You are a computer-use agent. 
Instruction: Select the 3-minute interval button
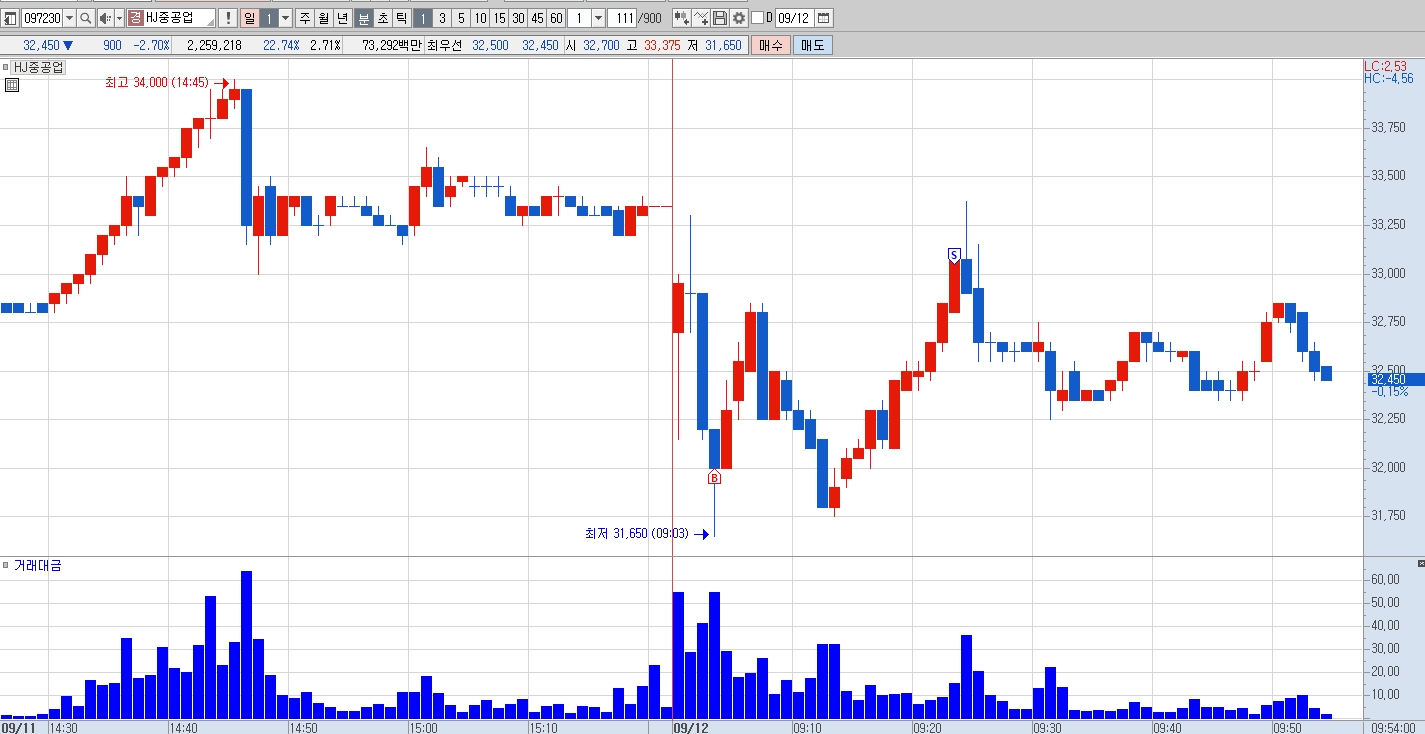tap(442, 18)
